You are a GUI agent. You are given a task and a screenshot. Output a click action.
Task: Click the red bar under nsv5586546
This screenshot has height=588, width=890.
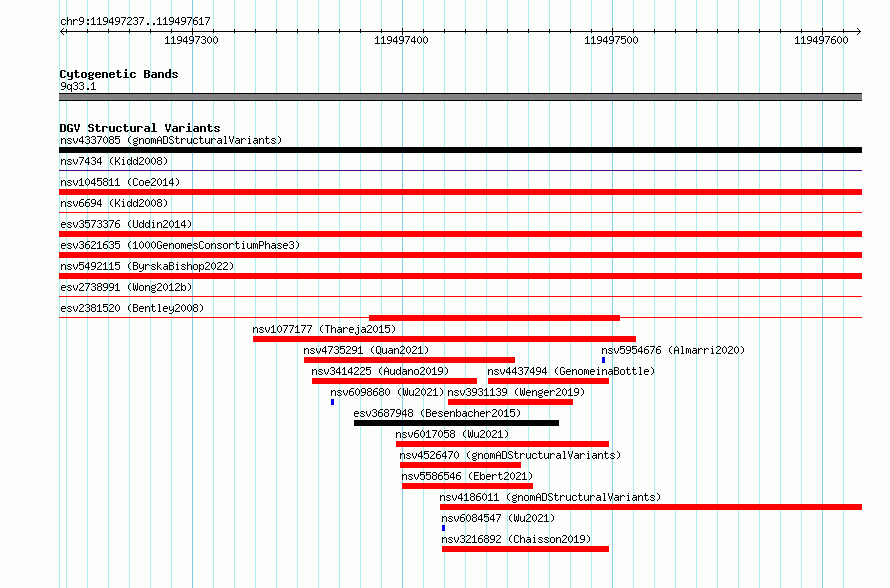pos(468,486)
